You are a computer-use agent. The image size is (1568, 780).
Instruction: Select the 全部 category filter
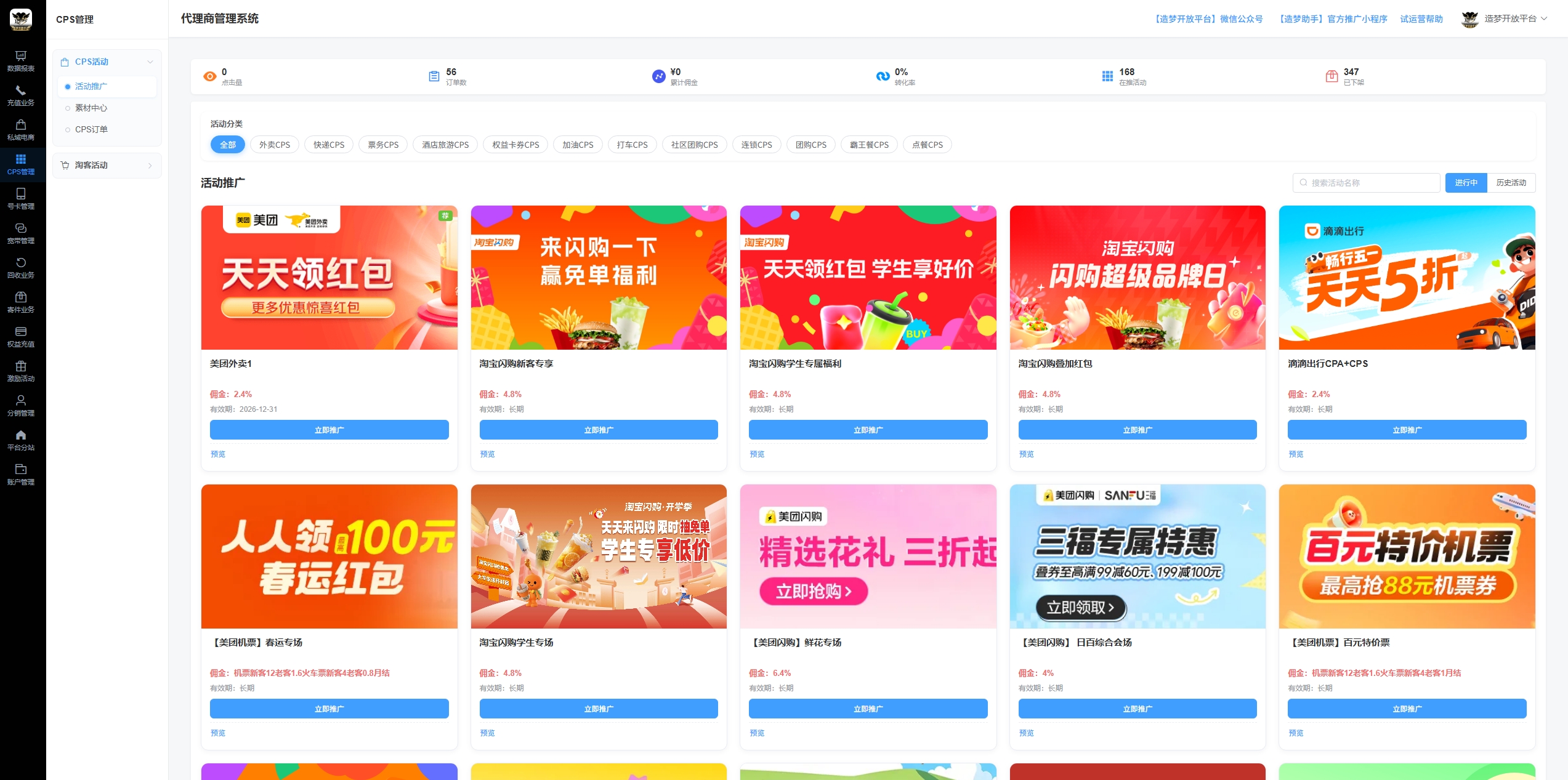click(x=228, y=145)
